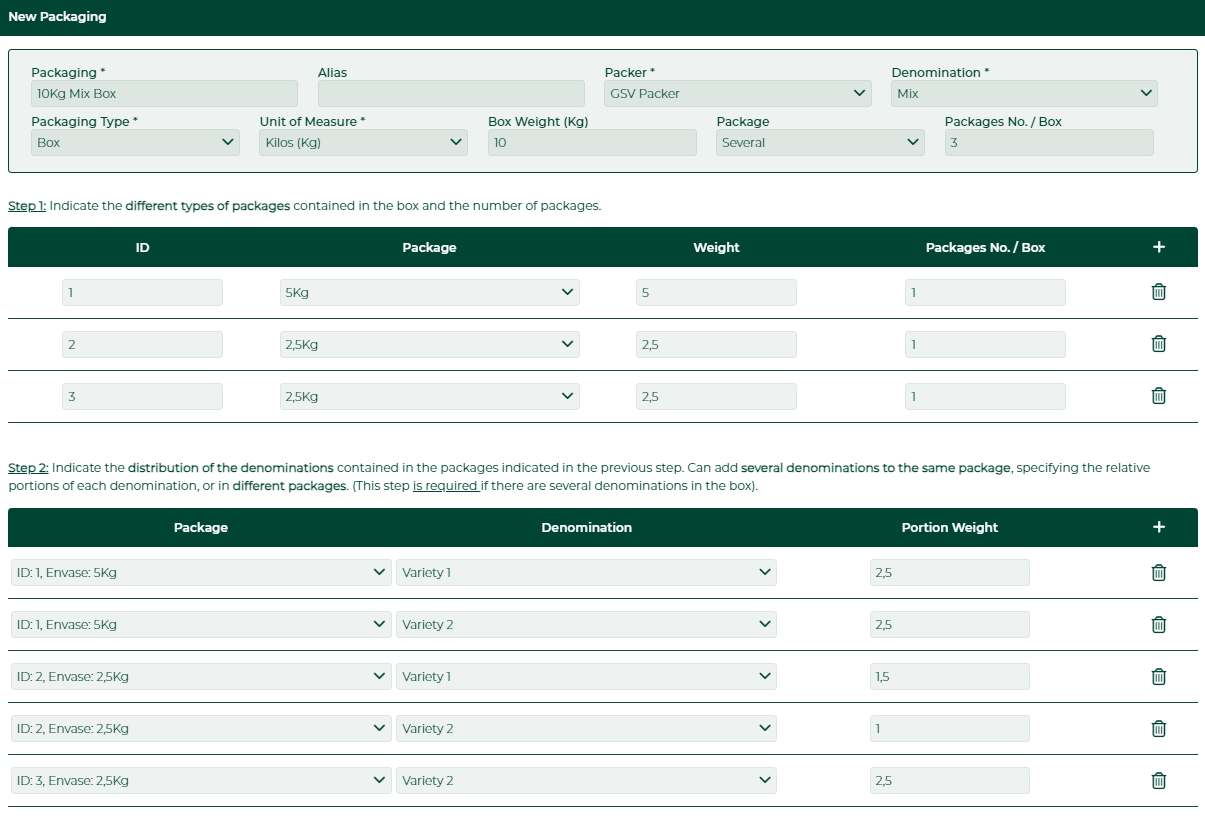The image size is (1205, 827).
Task: Delete the ID: 1 Variety 2 distribution row
Action: click(1159, 625)
